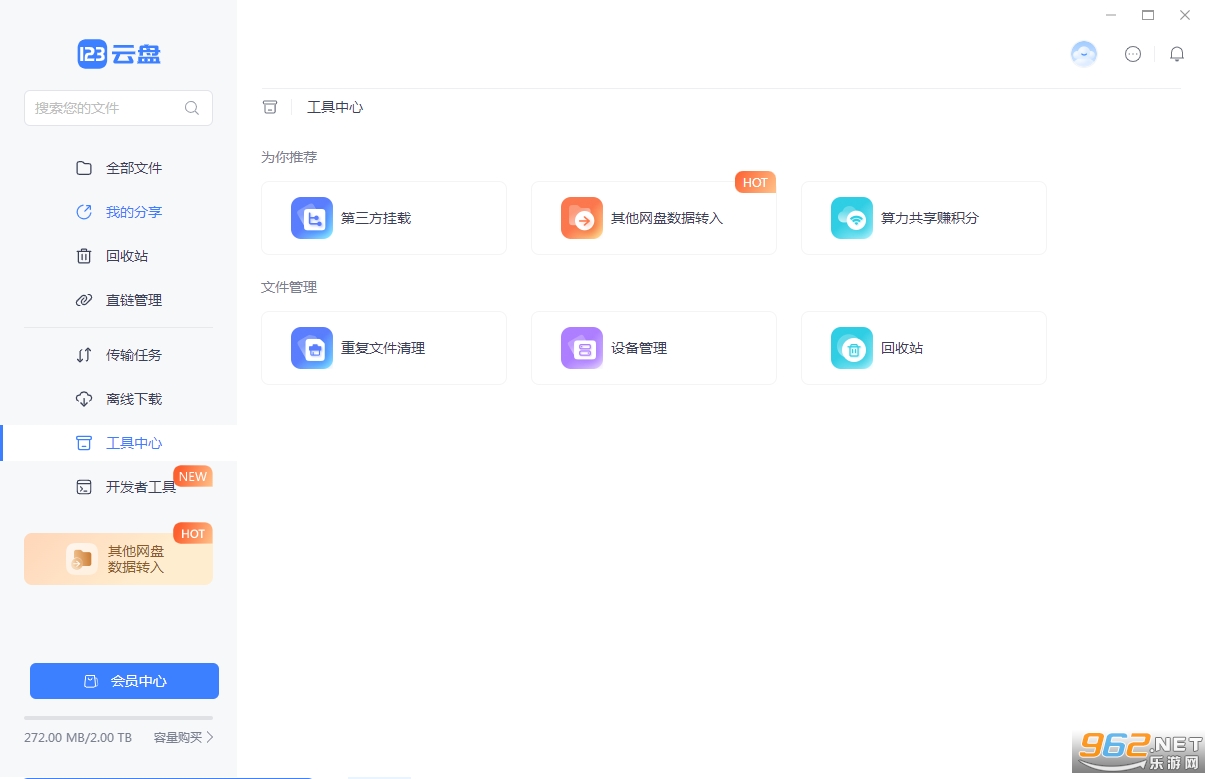This screenshot has height=779, width=1211.
Task: Click the sidebar banner folder transfer icon
Action: coord(81,559)
